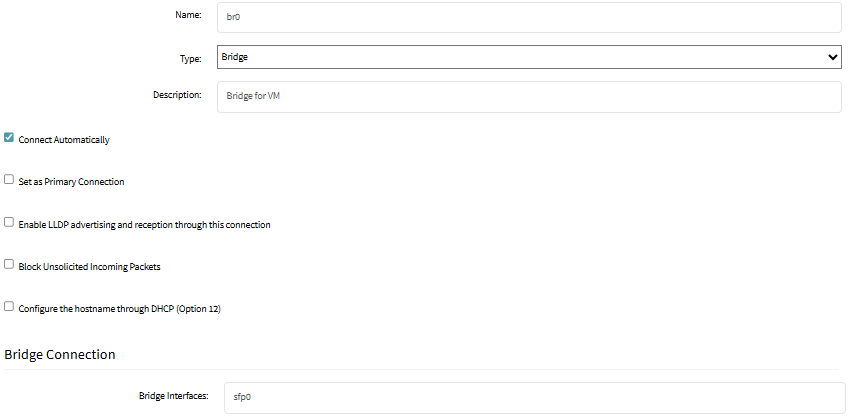This screenshot has width=851, height=420.
Task: Click the Bridge Interfaces: field label
Action: point(174,396)
